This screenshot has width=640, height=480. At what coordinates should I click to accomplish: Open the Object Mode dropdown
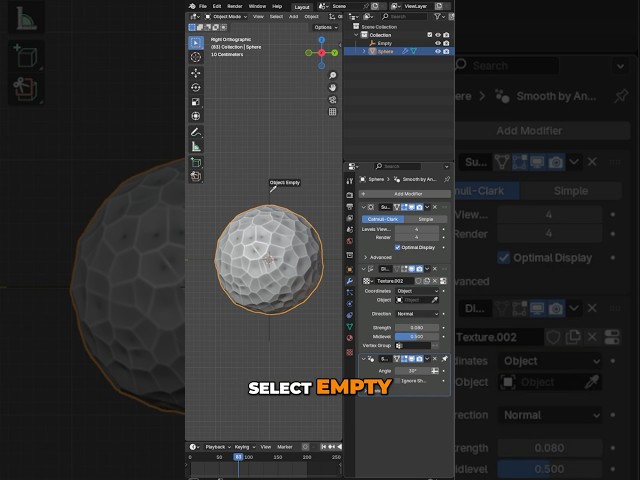[226, 17]
